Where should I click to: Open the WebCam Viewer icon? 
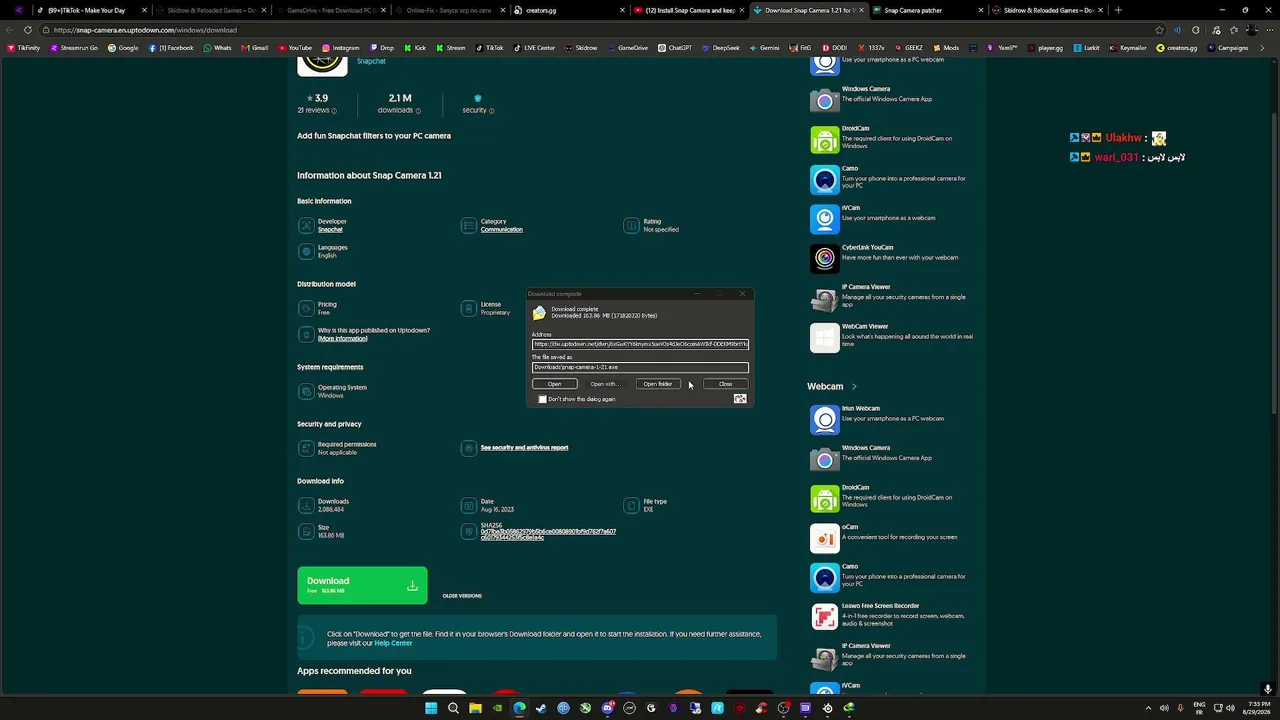[x=824, y=338]
